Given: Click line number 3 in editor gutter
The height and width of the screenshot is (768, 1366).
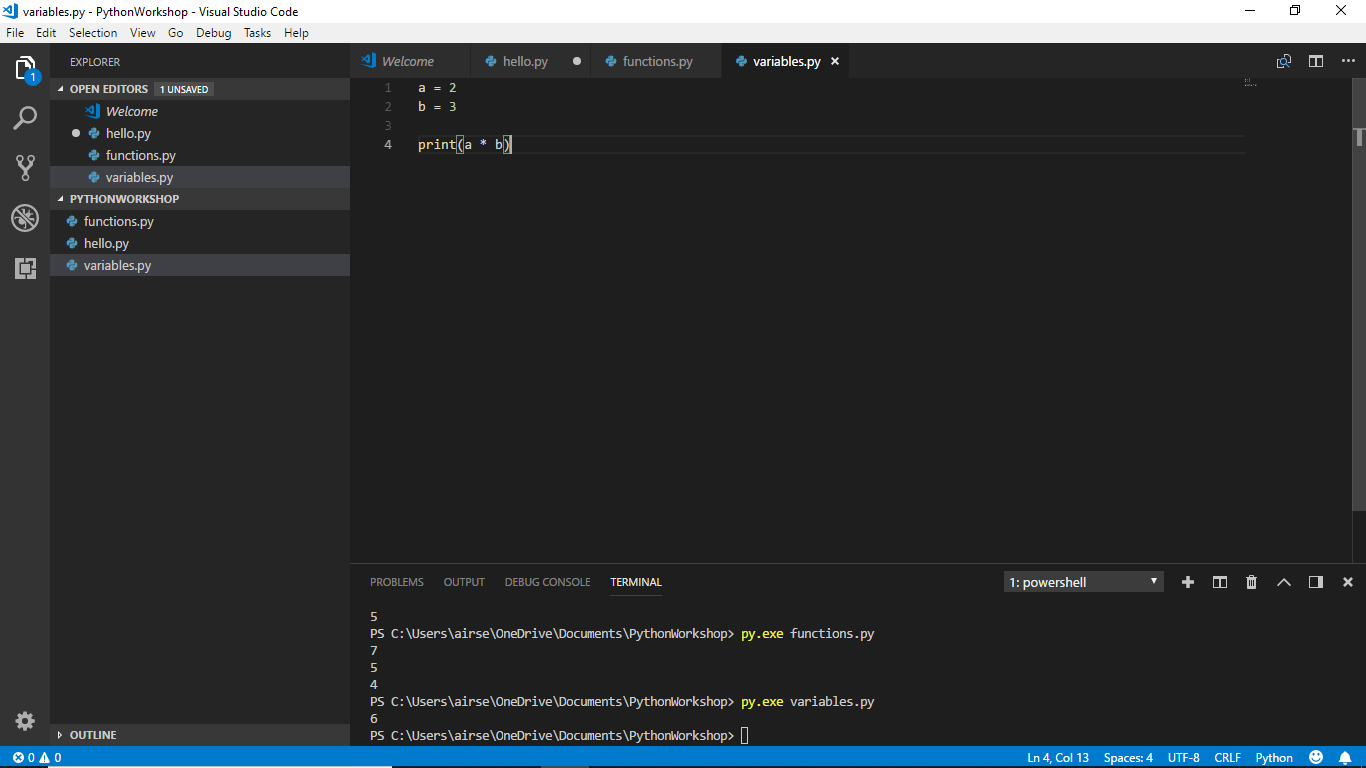Looking at the screenshot, I should tap(388, 125).
